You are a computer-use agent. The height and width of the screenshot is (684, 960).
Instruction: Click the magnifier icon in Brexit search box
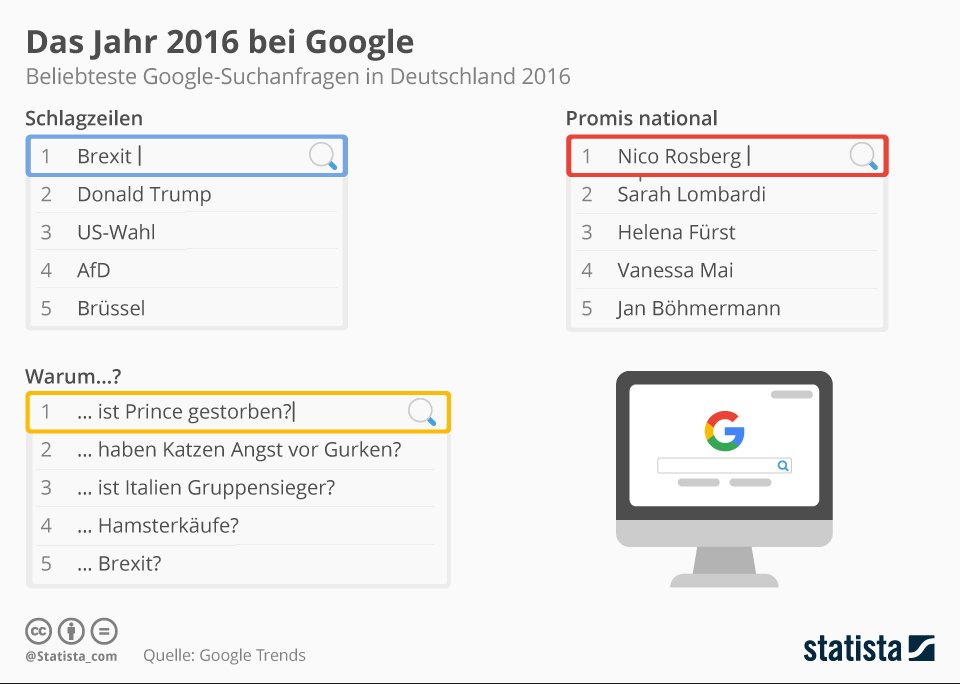pos(323,156)
